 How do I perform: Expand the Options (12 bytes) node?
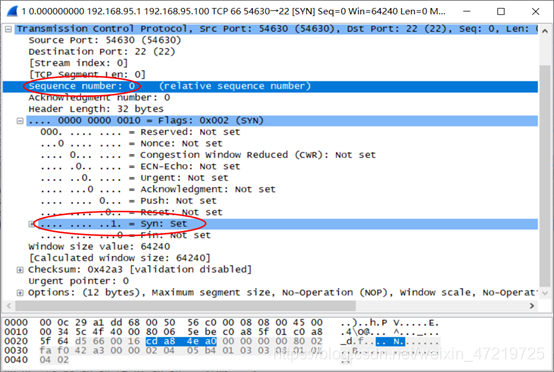point(20,293)
